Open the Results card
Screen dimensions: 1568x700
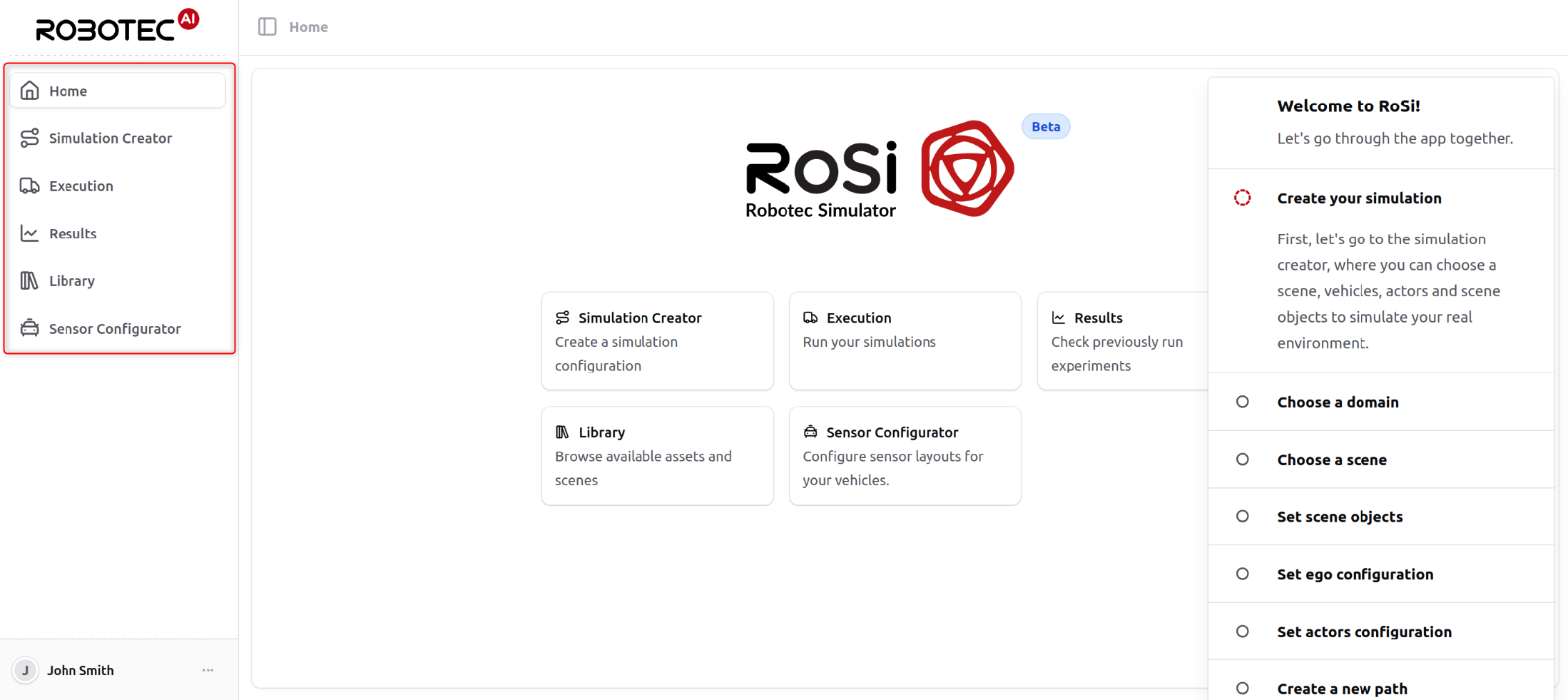pyautogui.click(x=1123, y=341)
